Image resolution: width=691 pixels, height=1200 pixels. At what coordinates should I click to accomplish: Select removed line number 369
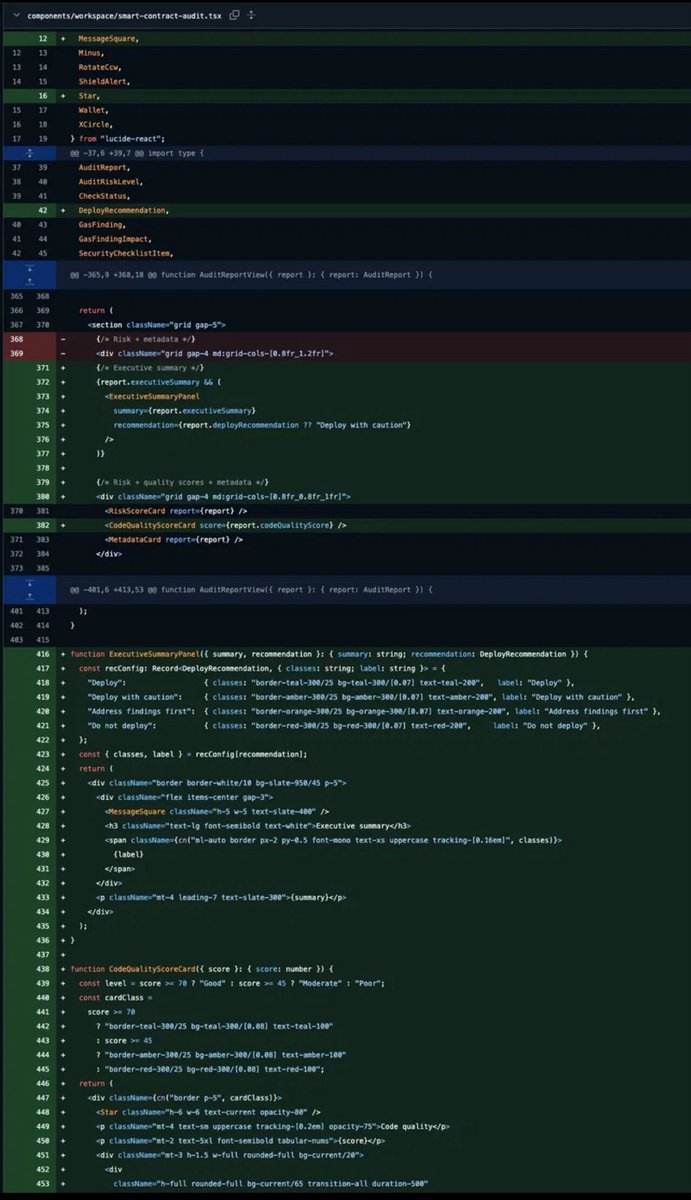click(x=15, y=353)
